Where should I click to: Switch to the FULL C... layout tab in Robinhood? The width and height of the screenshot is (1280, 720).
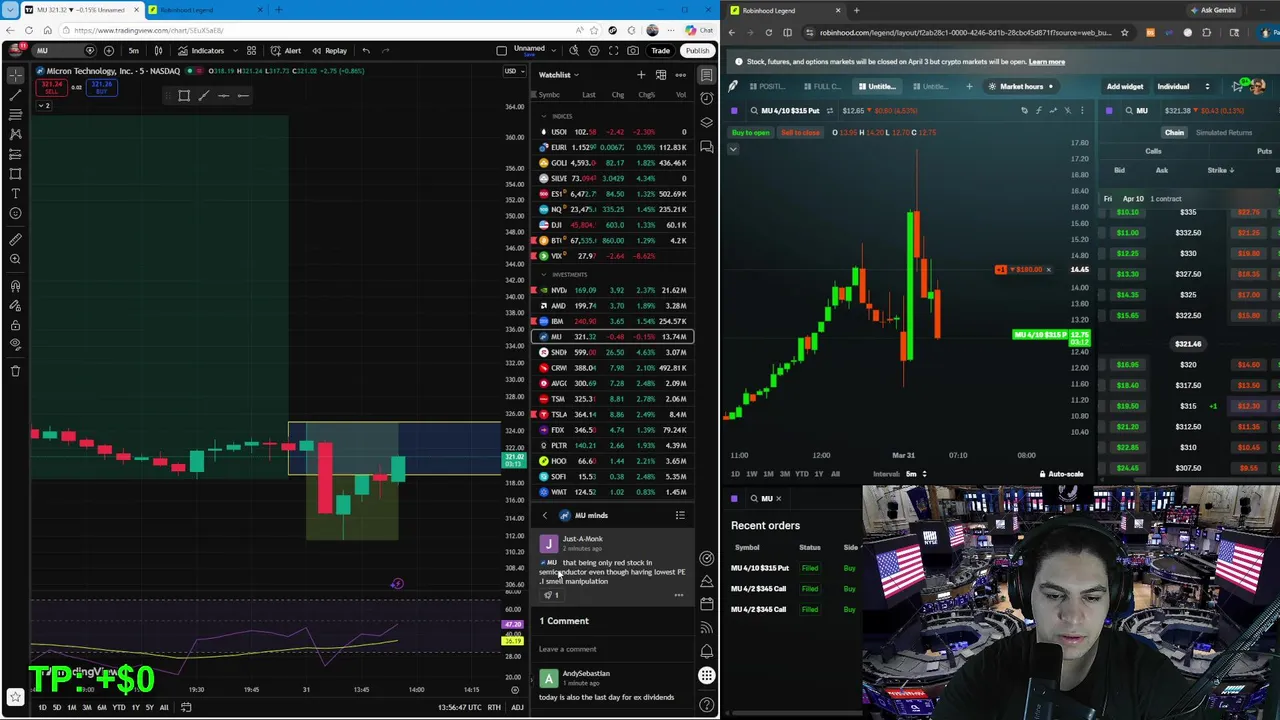tap(822, 86)
